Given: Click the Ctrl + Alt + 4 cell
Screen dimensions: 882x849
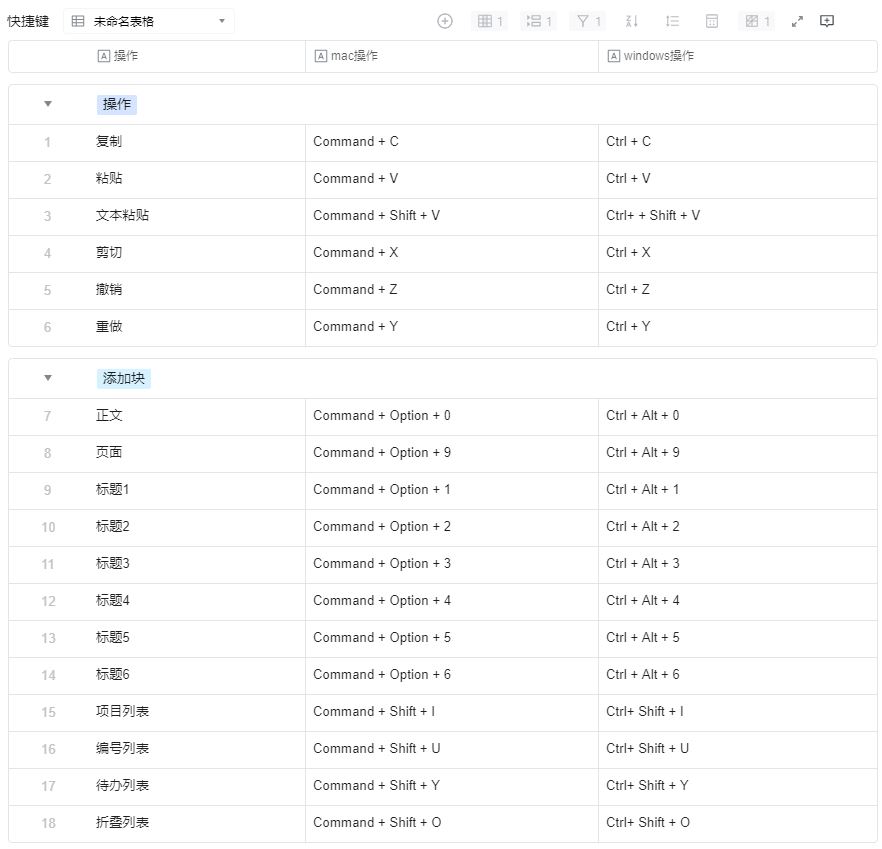Looking at the screenshot, I should 737,601.
